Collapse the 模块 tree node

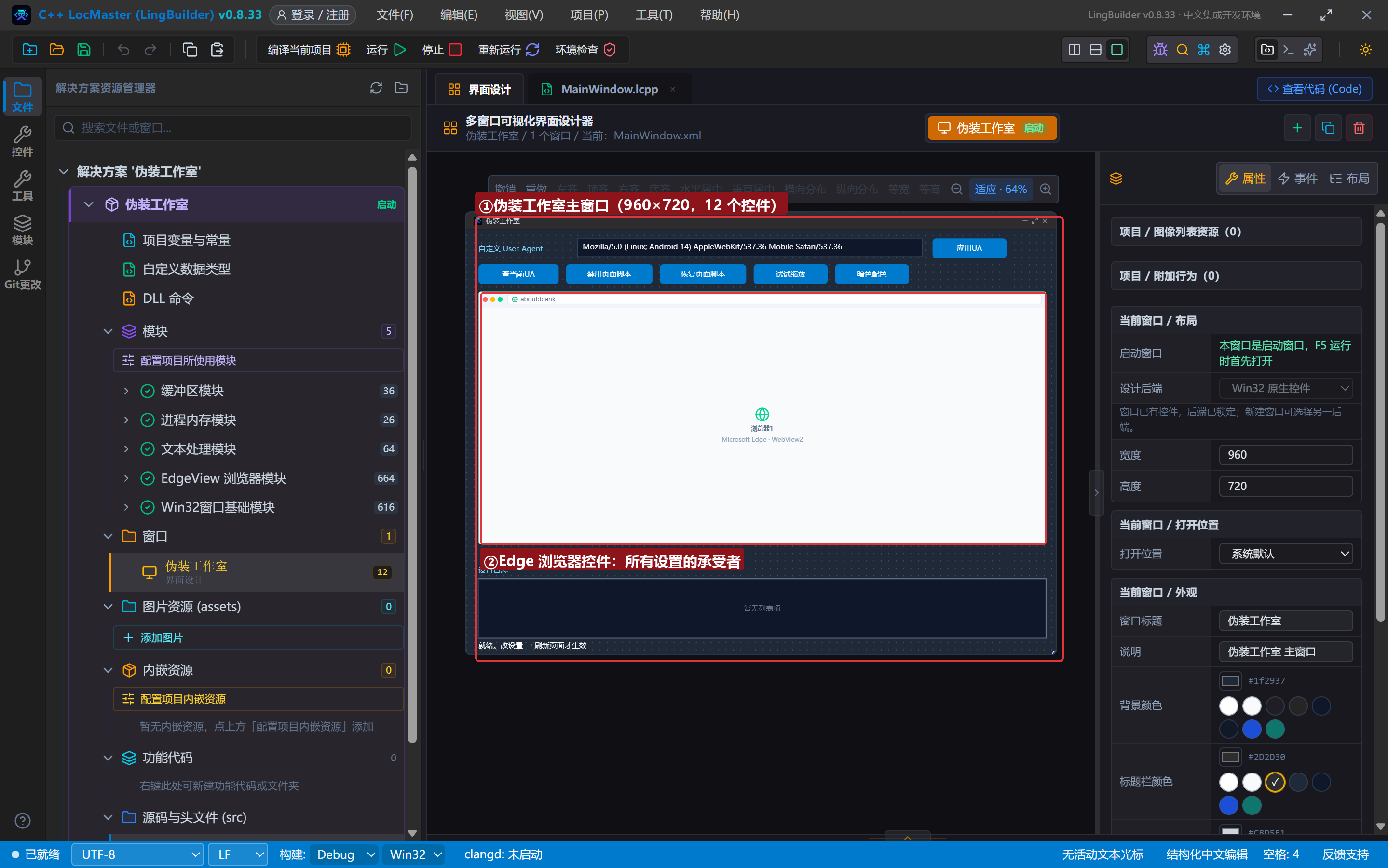pyautogui.click(x=108, y=331)
